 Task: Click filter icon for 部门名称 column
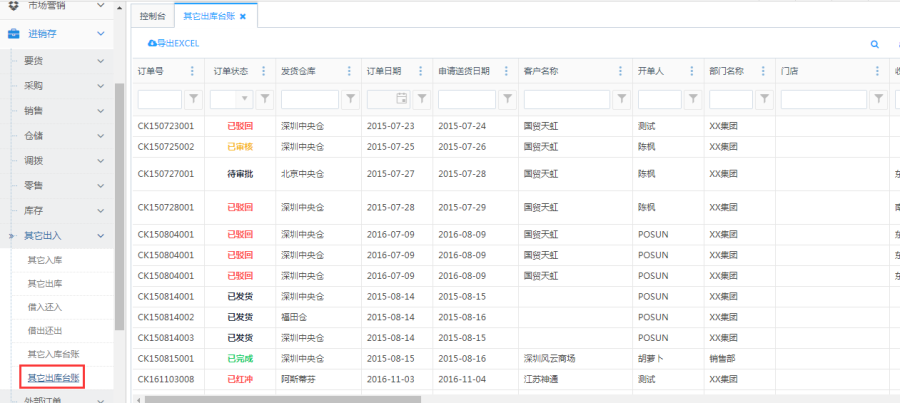[x=764, y=99]
